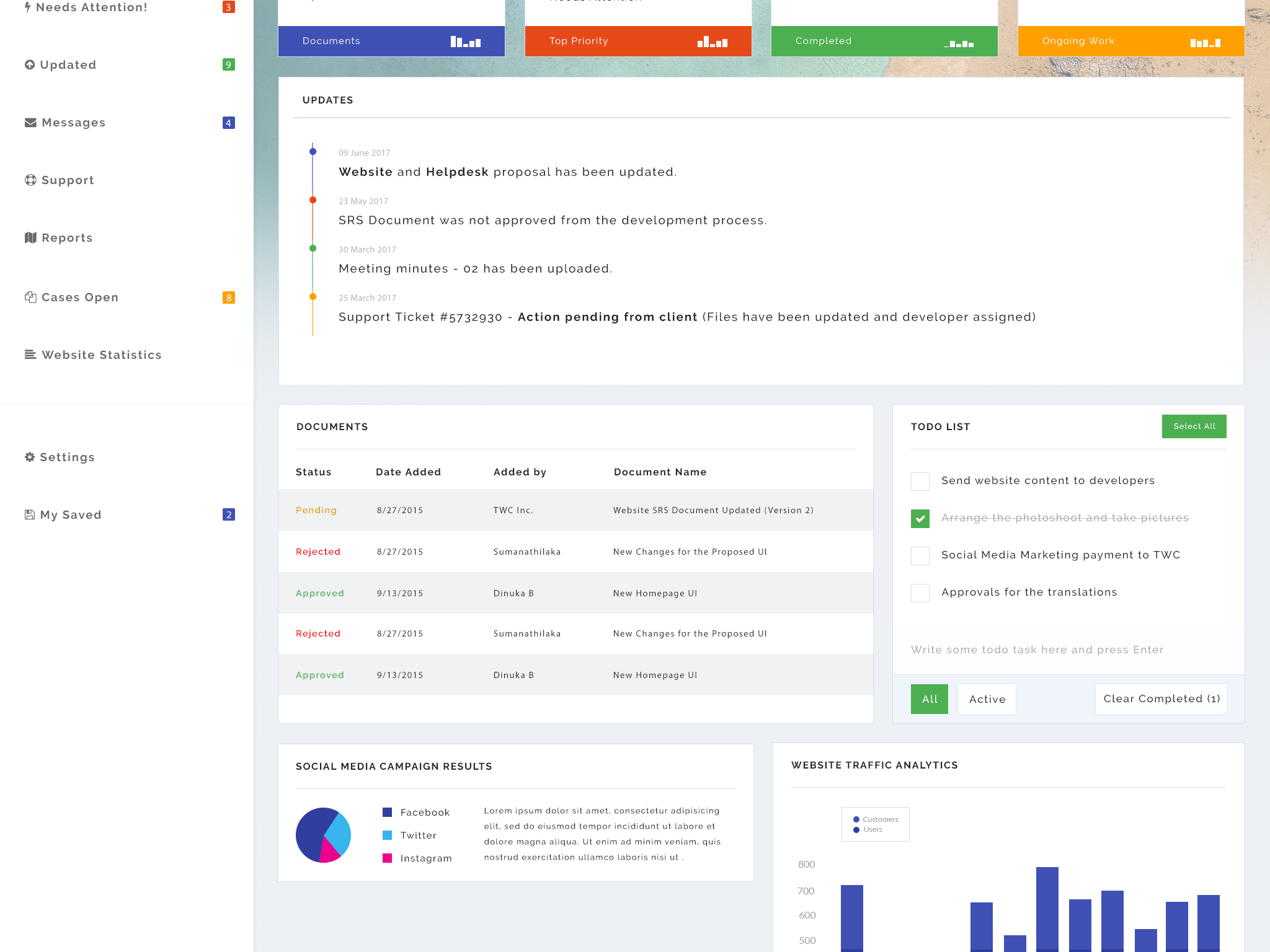Screen dimensions: 1270x952
Task: Click 'SRS Document was not approved' update entry
Action: pyautogui.click(x=553, y=221)
